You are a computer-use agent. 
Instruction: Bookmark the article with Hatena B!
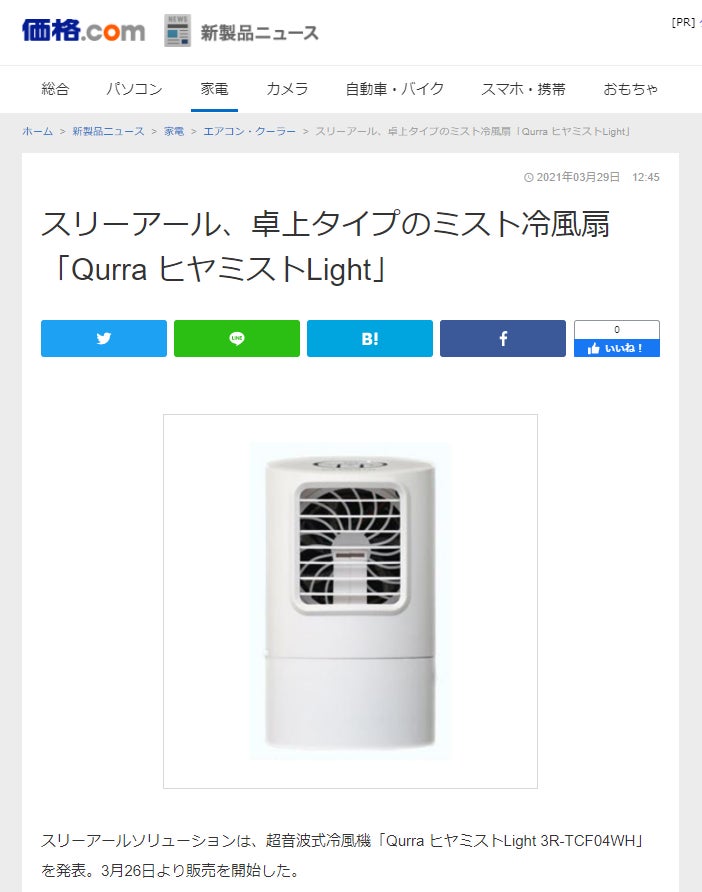(370, 338)
